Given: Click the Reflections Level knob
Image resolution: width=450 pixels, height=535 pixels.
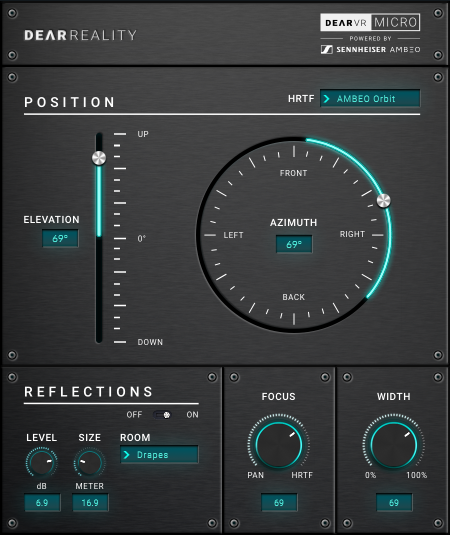Looking at the screenshot, I should (42, 462).
